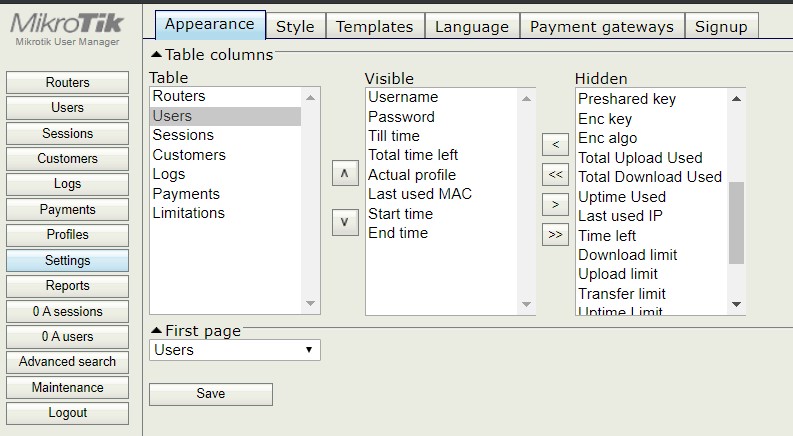793x436 pixels.
Task: Click the single right arrow button
Action: click(x=555, y=205)
